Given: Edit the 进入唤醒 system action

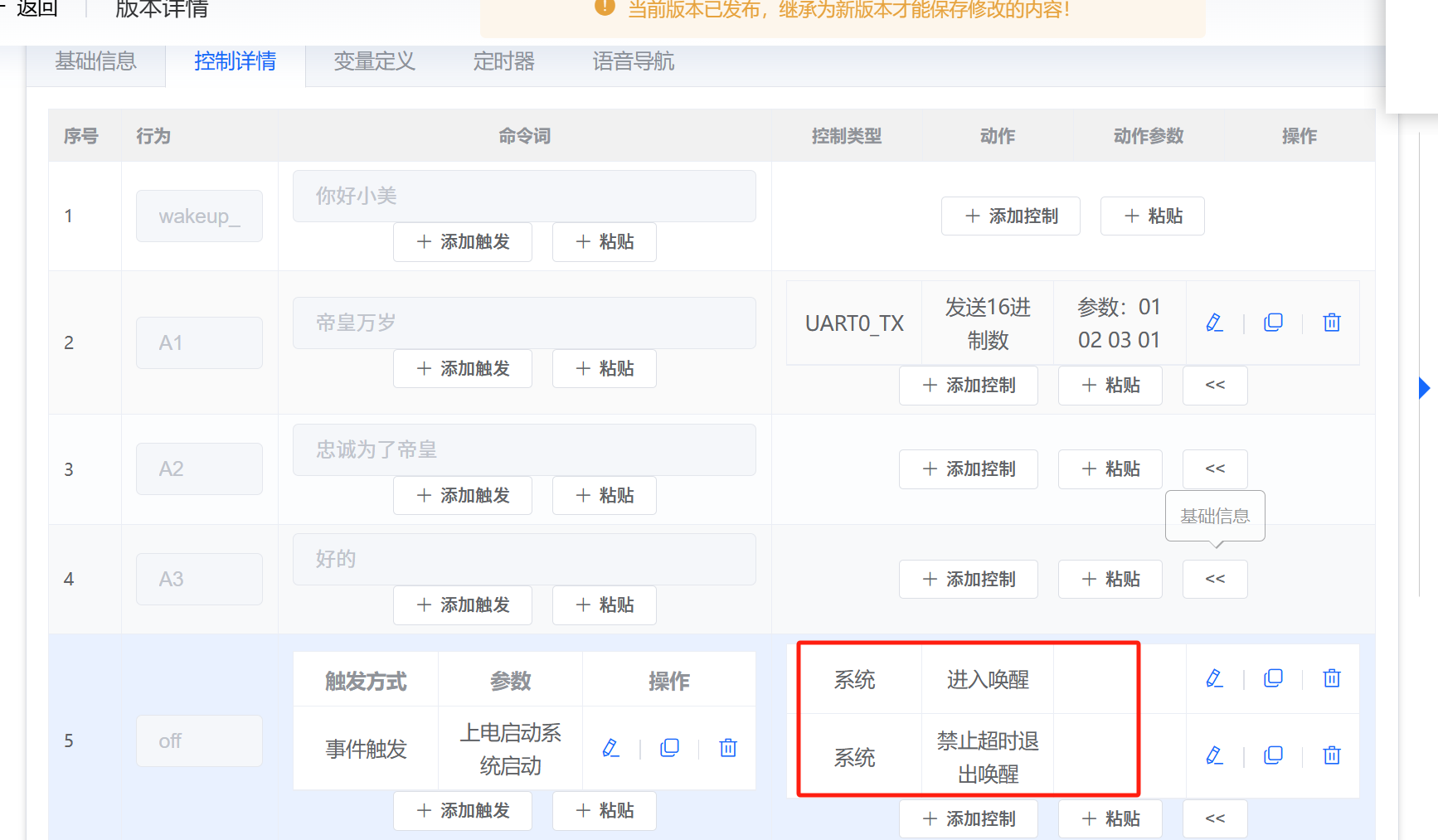Looking at the screenshot, I should [x=1214, y=678].
